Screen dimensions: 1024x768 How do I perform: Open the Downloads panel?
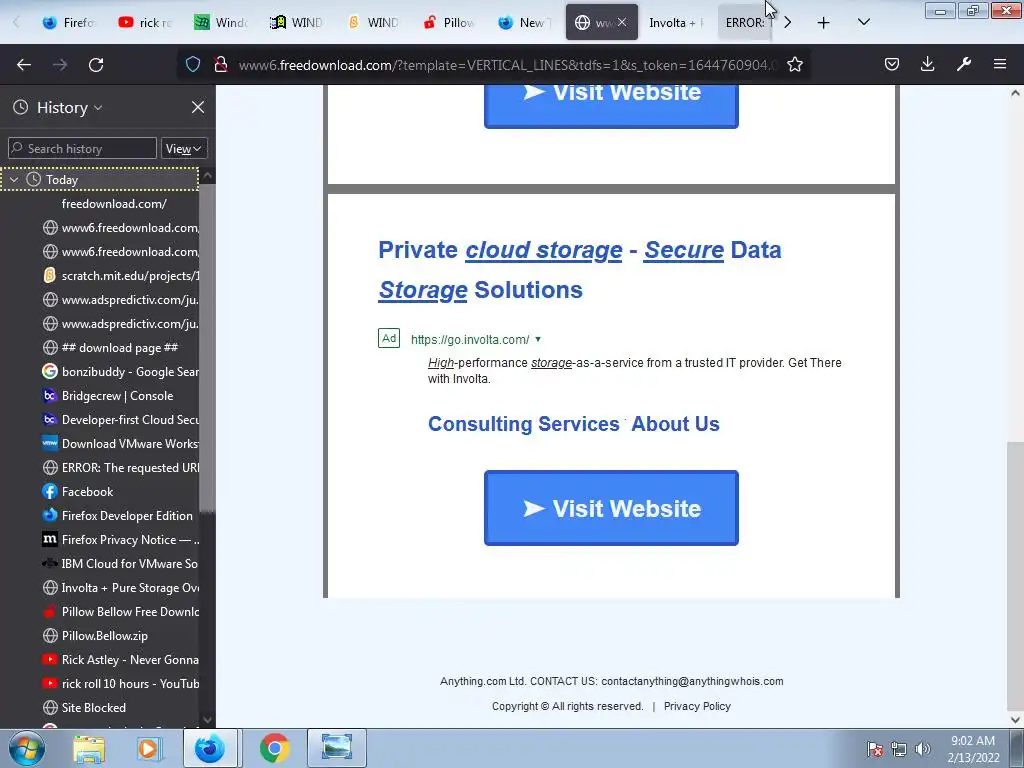click(x=927, y=64)
